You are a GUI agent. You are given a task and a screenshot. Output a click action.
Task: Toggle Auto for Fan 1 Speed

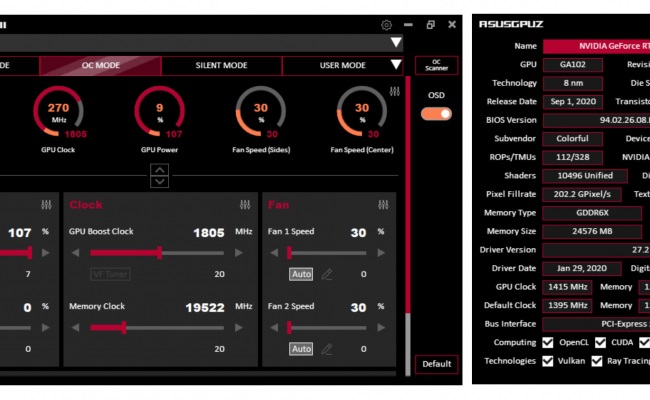[x=301, y=274]
